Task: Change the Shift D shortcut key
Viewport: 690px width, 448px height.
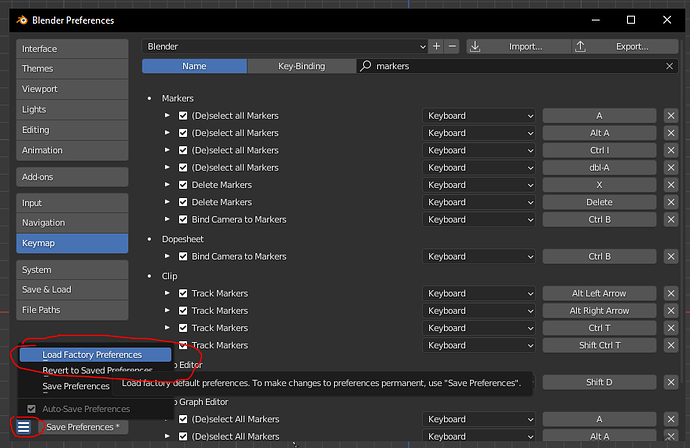Action: [599, 382]
